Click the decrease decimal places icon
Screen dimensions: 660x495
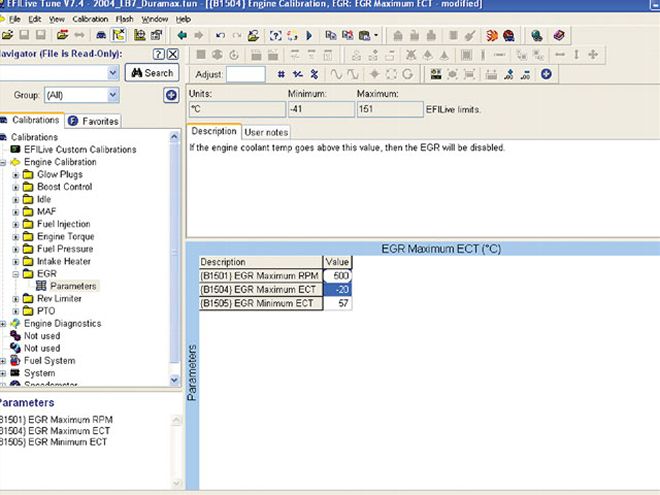pyautogui.click(x=525, y=75)
